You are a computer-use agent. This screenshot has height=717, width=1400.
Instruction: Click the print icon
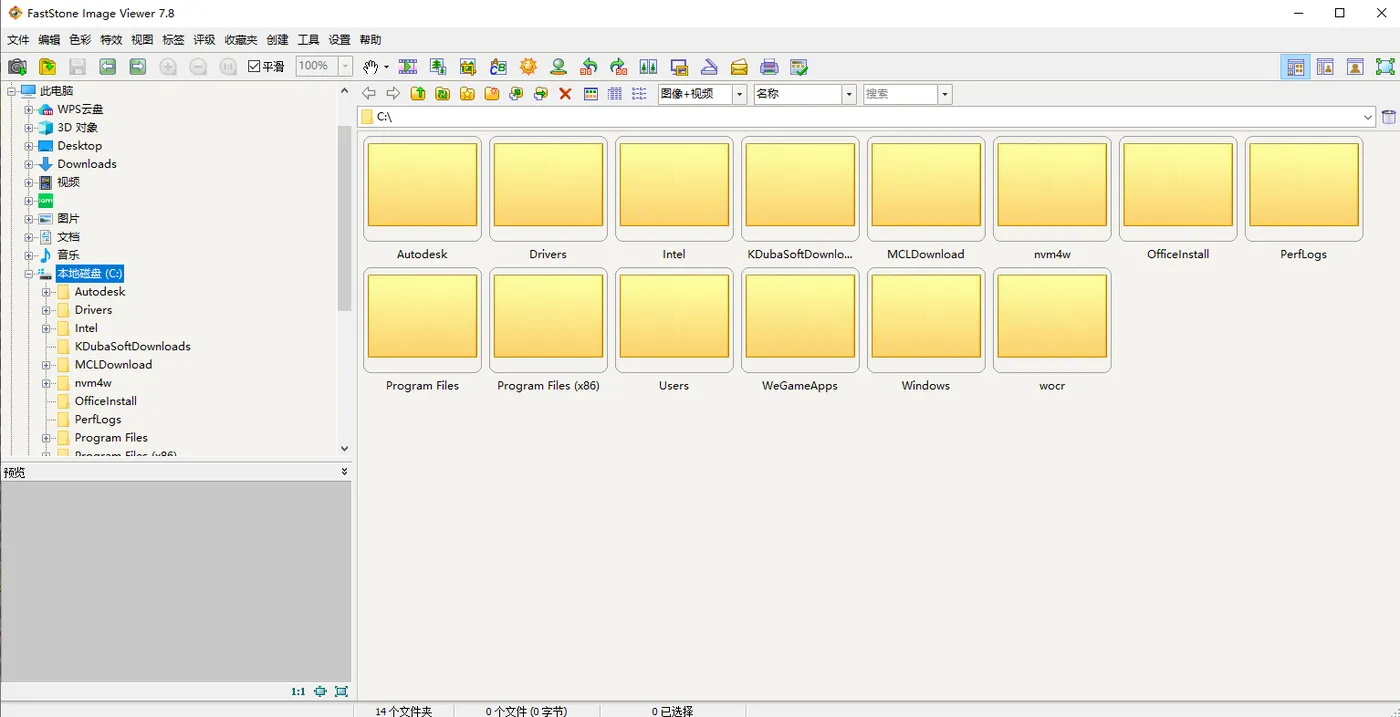(769, 67)
